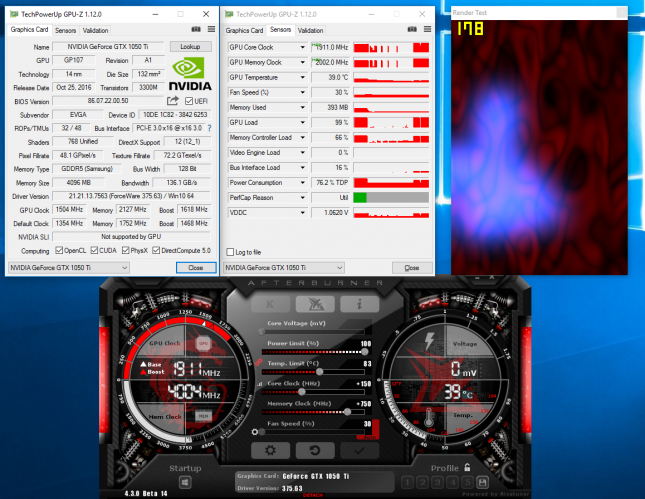Click the Detach link at Afterburner bottom
Image resolution: width=645 pixels, height=499 pixels.
click(x=313, y=495)
